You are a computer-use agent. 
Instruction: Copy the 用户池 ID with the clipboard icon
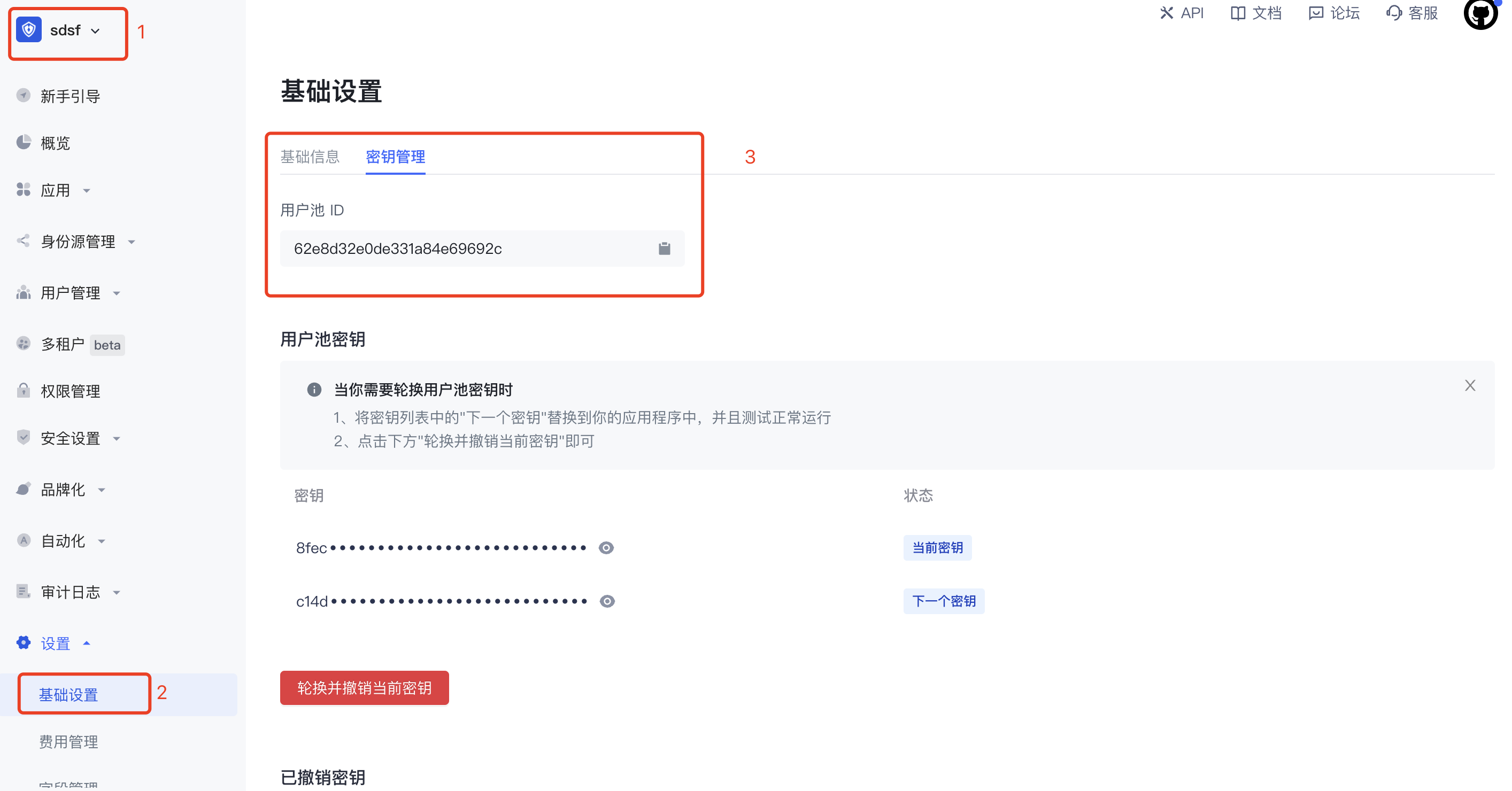pos(665,248)
